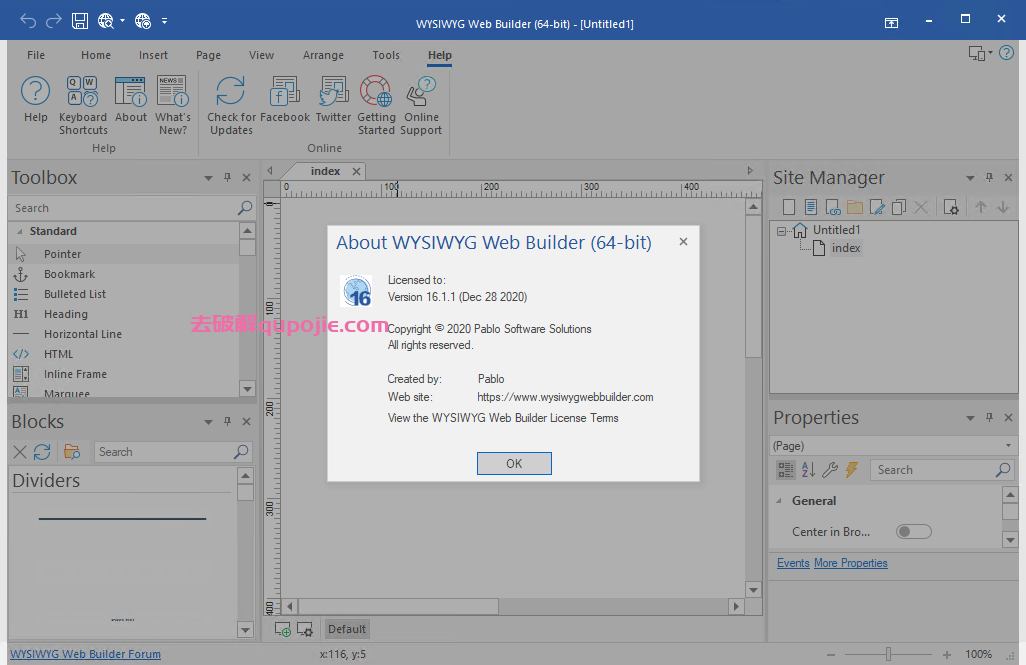Switch to the Home ribbon tab
Image resolution: width=1026 pixels, height=665 pixels.
pos(96,55)
